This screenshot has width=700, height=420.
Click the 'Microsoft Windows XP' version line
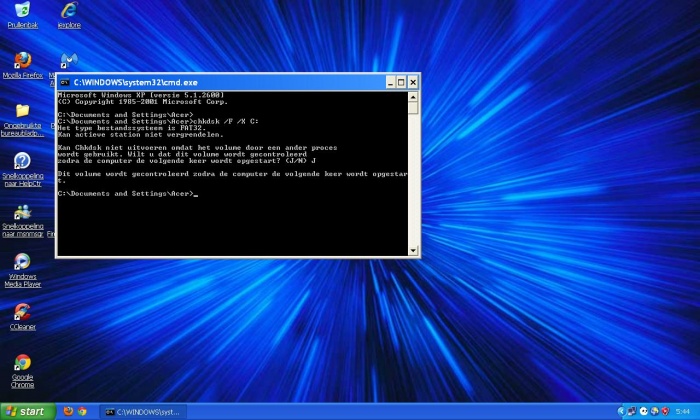point(141,95)
